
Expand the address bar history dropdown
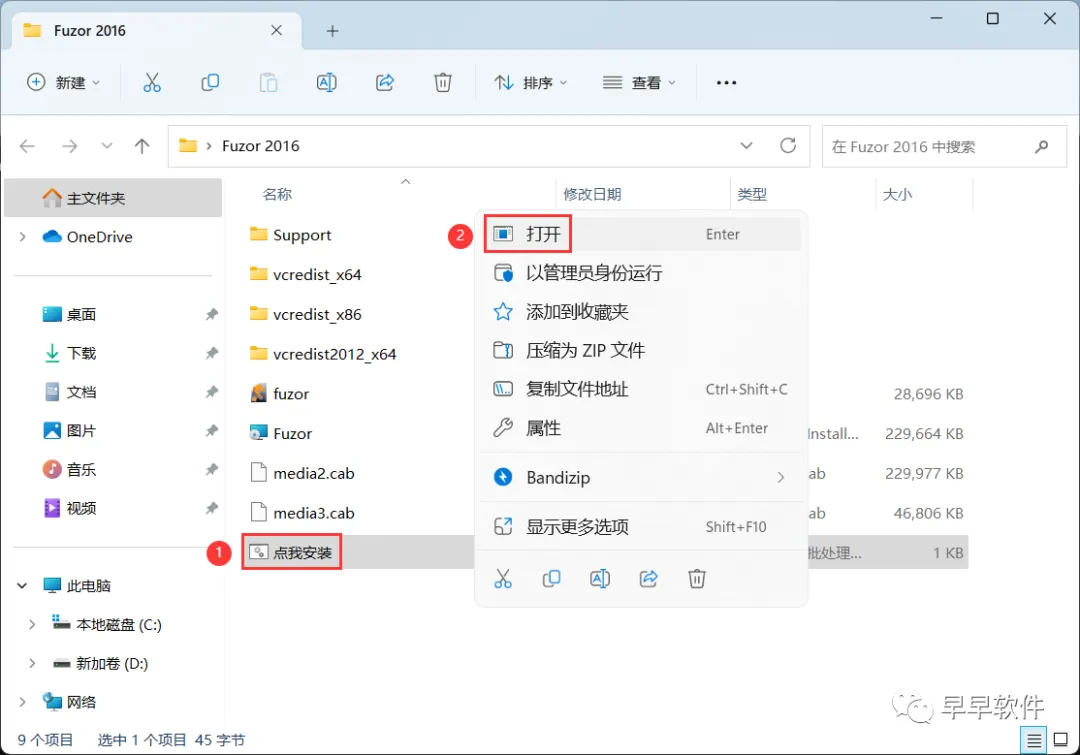tap(746, 145)
